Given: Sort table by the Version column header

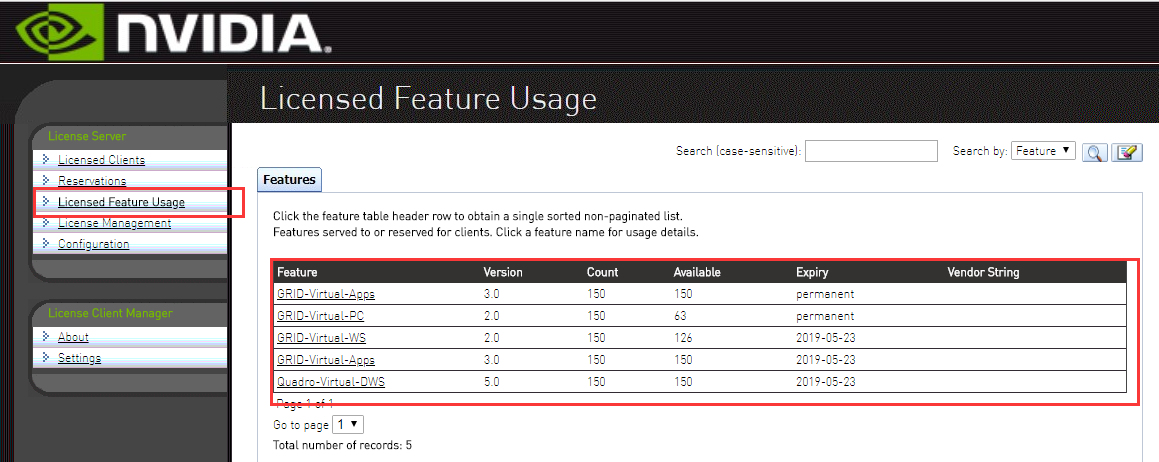Looking at the screenshot, I should (x=503, y=272).
